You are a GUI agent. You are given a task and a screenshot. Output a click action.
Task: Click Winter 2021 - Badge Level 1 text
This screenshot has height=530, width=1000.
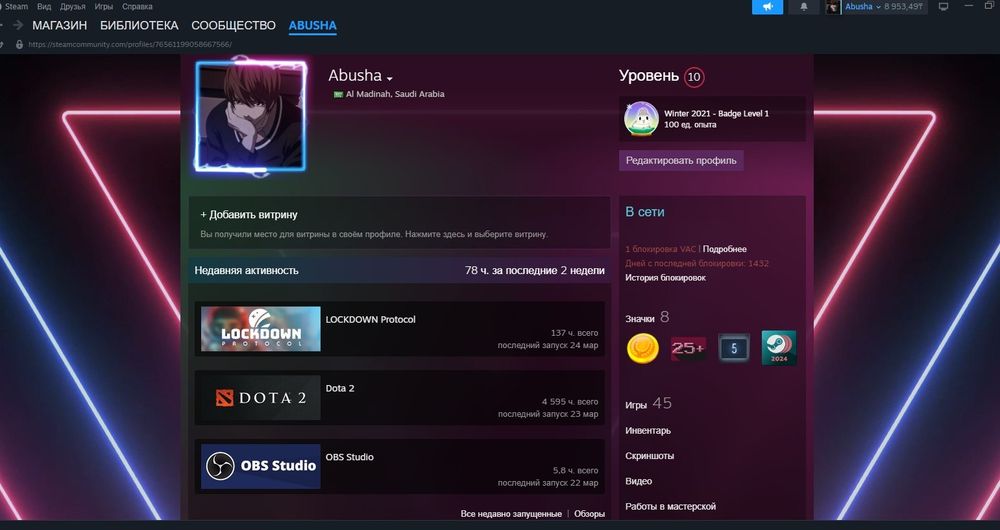click(716, 114)
